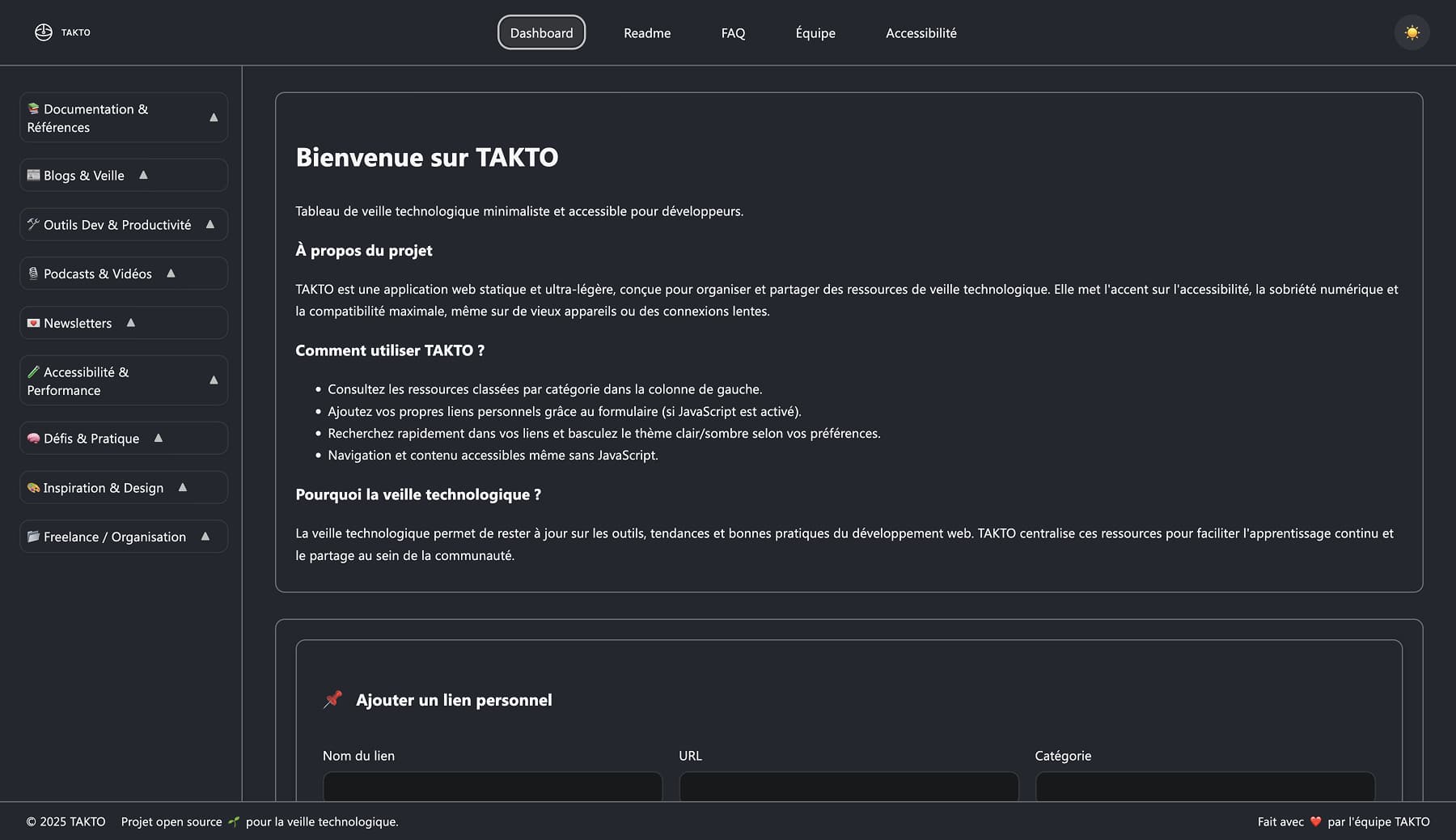Click the newspaper icon beside Blogs & Veille
The width and height of the screenshot is (1456, 840).
click(32, 175)
